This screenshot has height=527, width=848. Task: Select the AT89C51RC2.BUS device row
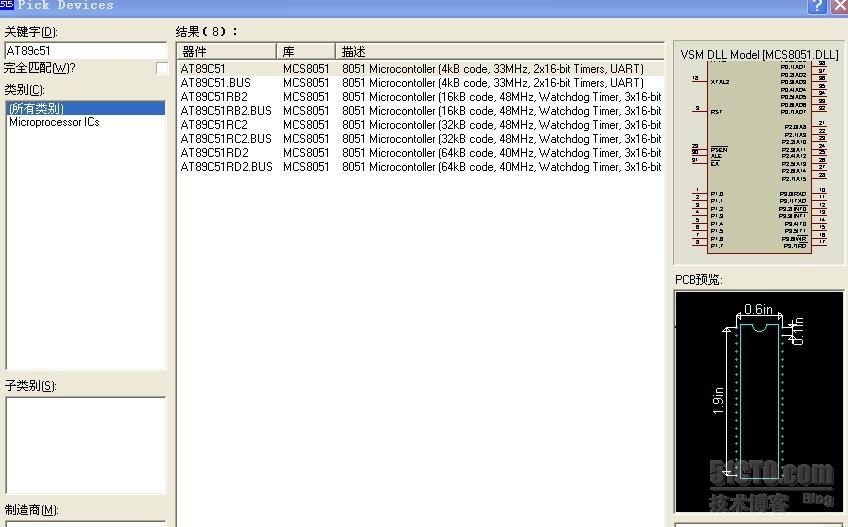click(420, 139)
